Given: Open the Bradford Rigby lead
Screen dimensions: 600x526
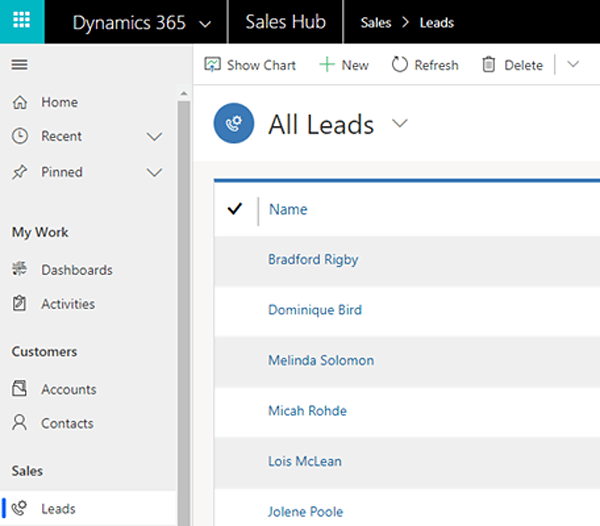Looking at the screenshot, I should coord(313,260).
